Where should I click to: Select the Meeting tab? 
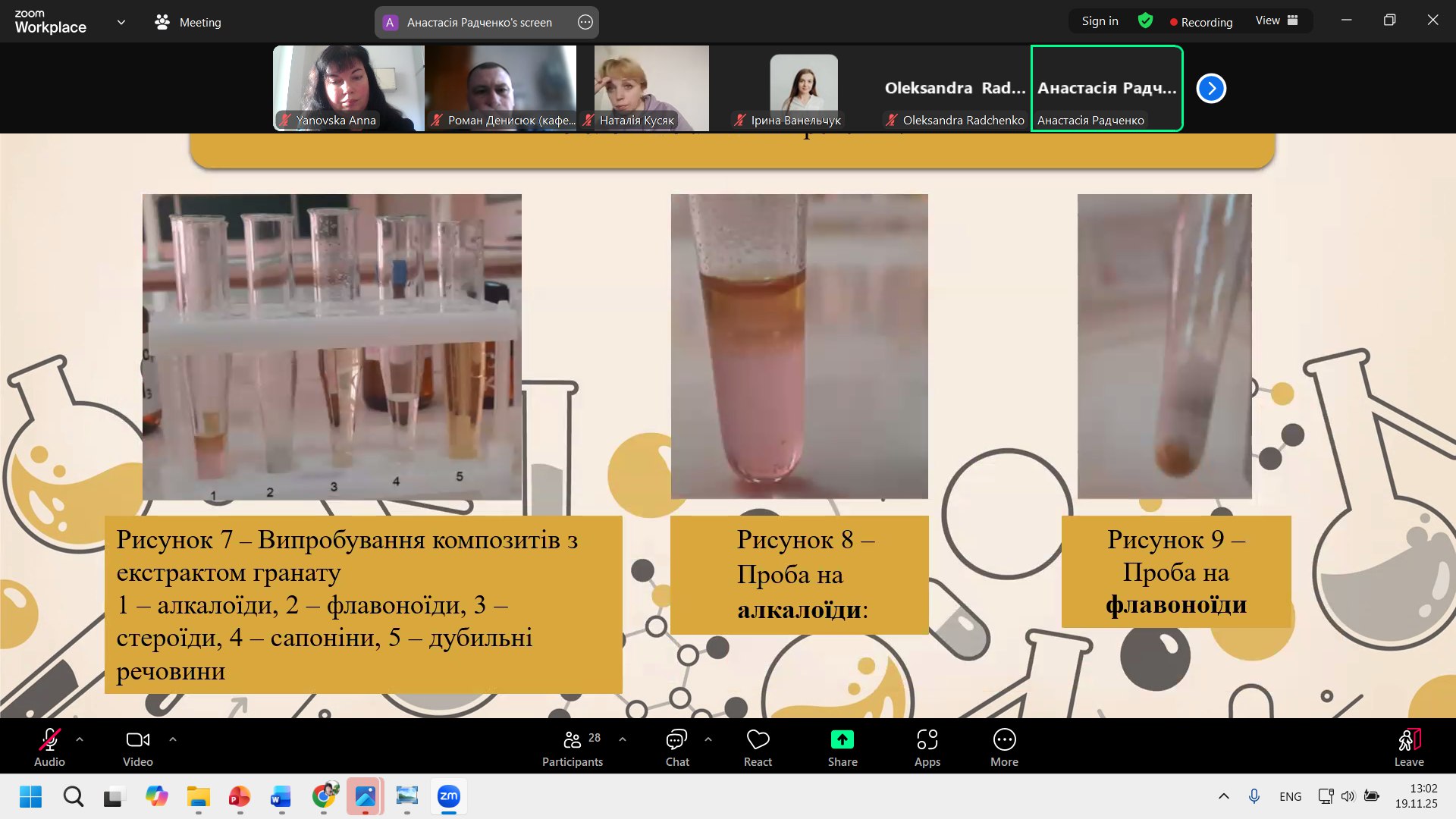click(x=188, y=22)
